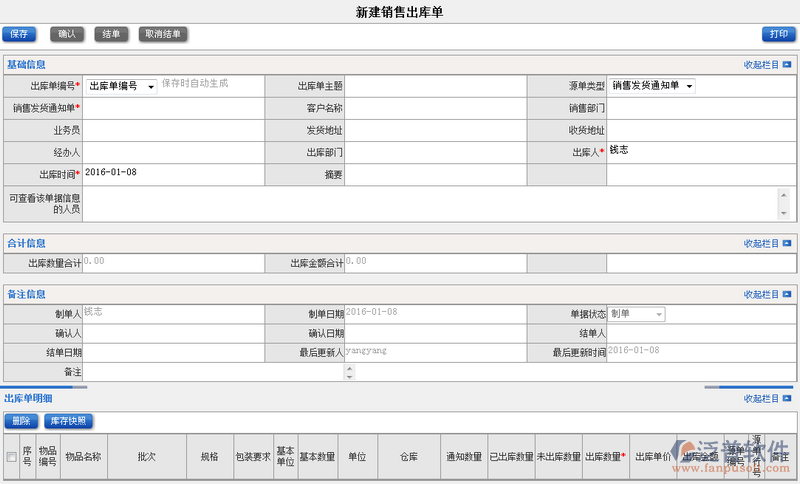Screen dimensions: 800x484
Task: Collapse the 备注信息 section via its icon
Action: pos(787,295)
